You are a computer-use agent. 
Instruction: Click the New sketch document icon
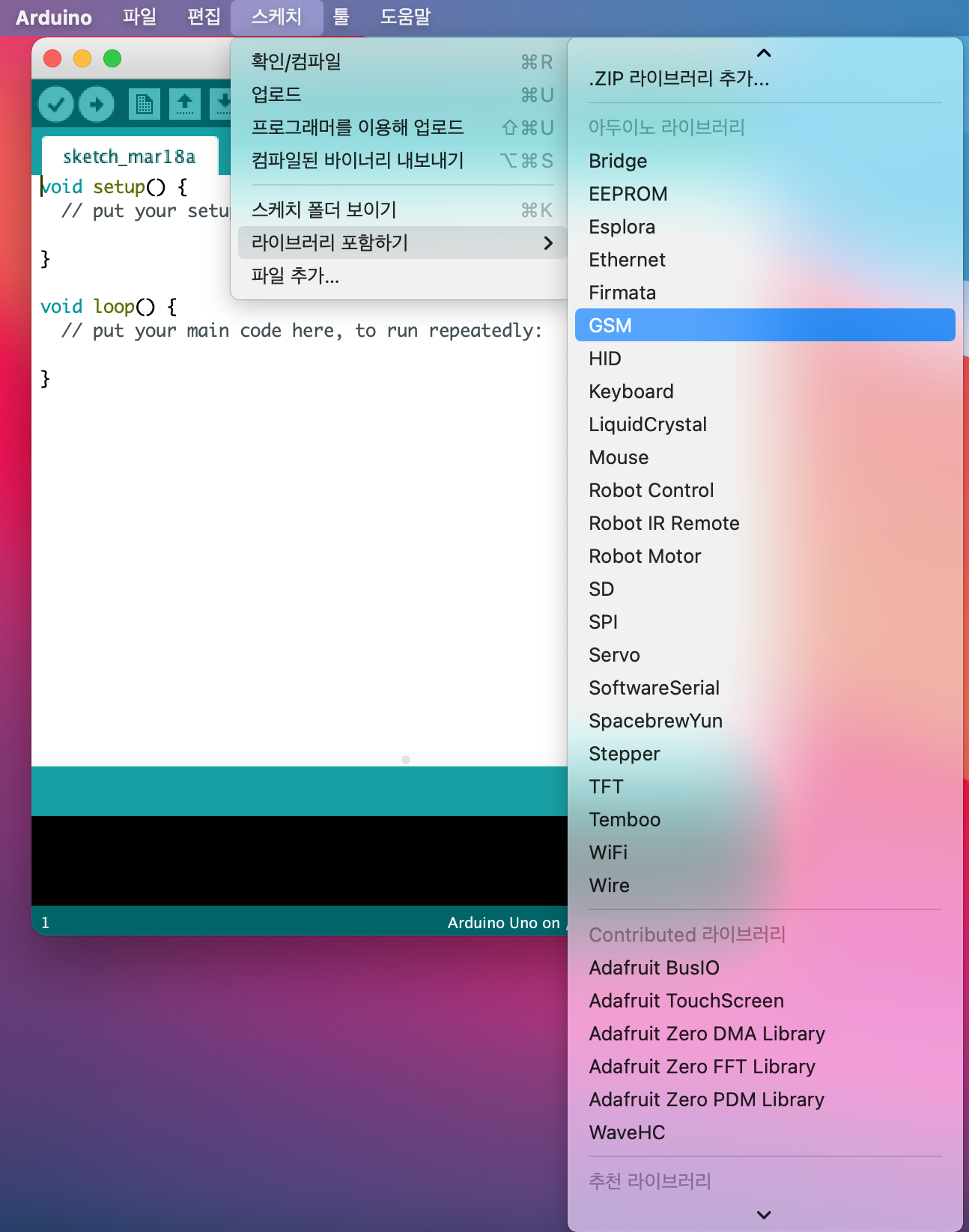145,104
